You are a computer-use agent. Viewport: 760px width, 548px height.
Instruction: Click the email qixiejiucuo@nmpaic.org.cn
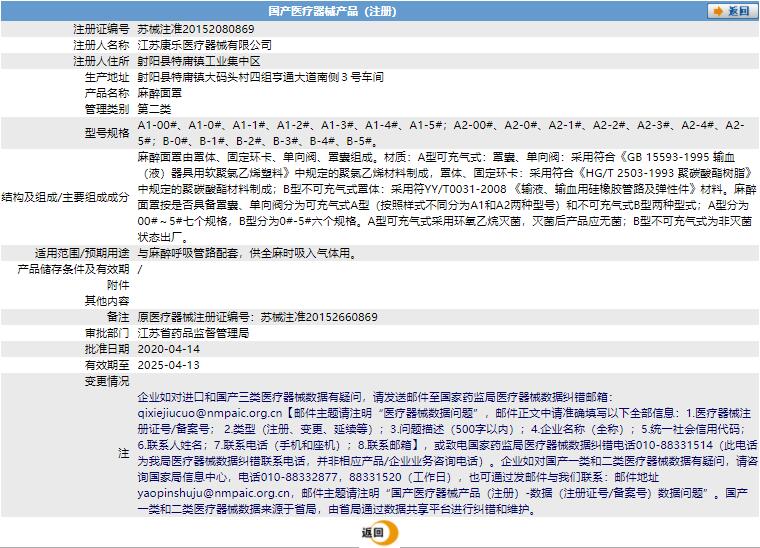[x=210, y=413]
